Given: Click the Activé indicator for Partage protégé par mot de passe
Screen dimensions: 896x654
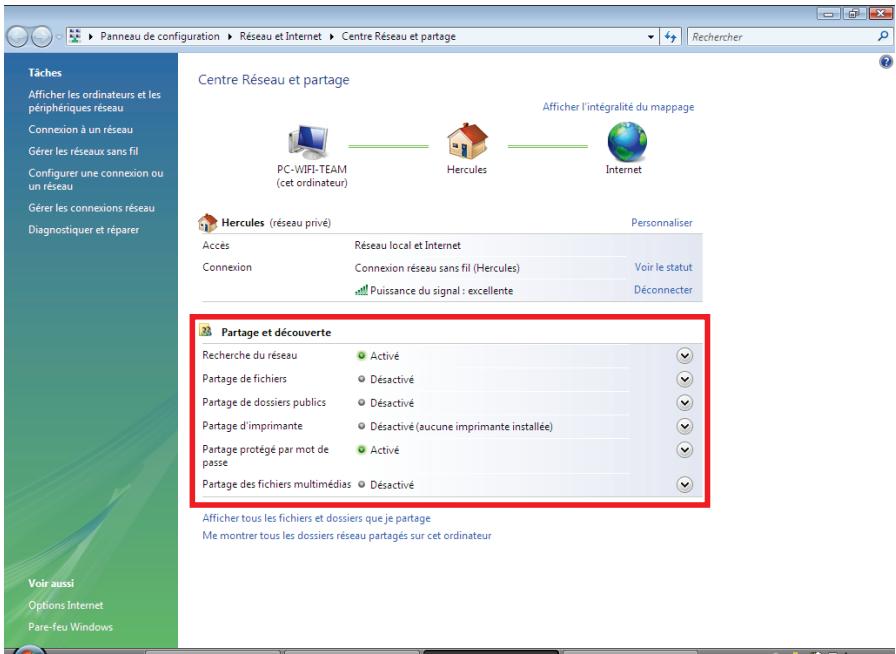Looking at the screenshot, I should (x=361, y=450).
